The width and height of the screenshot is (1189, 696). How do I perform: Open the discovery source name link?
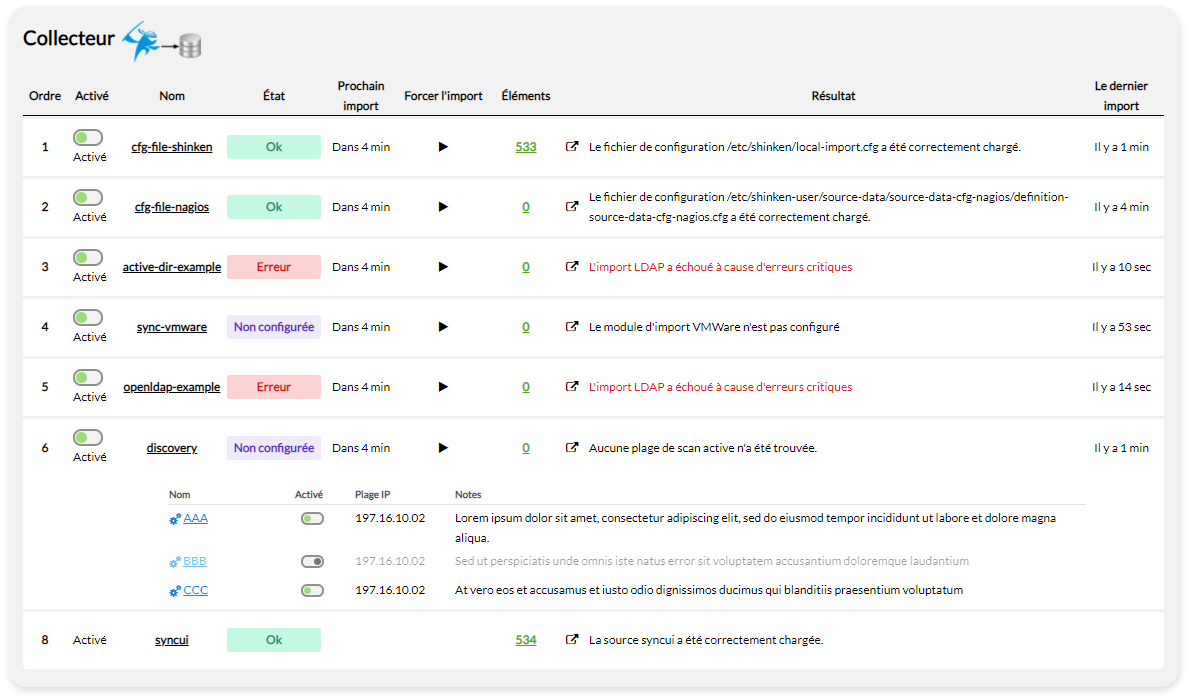(x=172, y=448)
